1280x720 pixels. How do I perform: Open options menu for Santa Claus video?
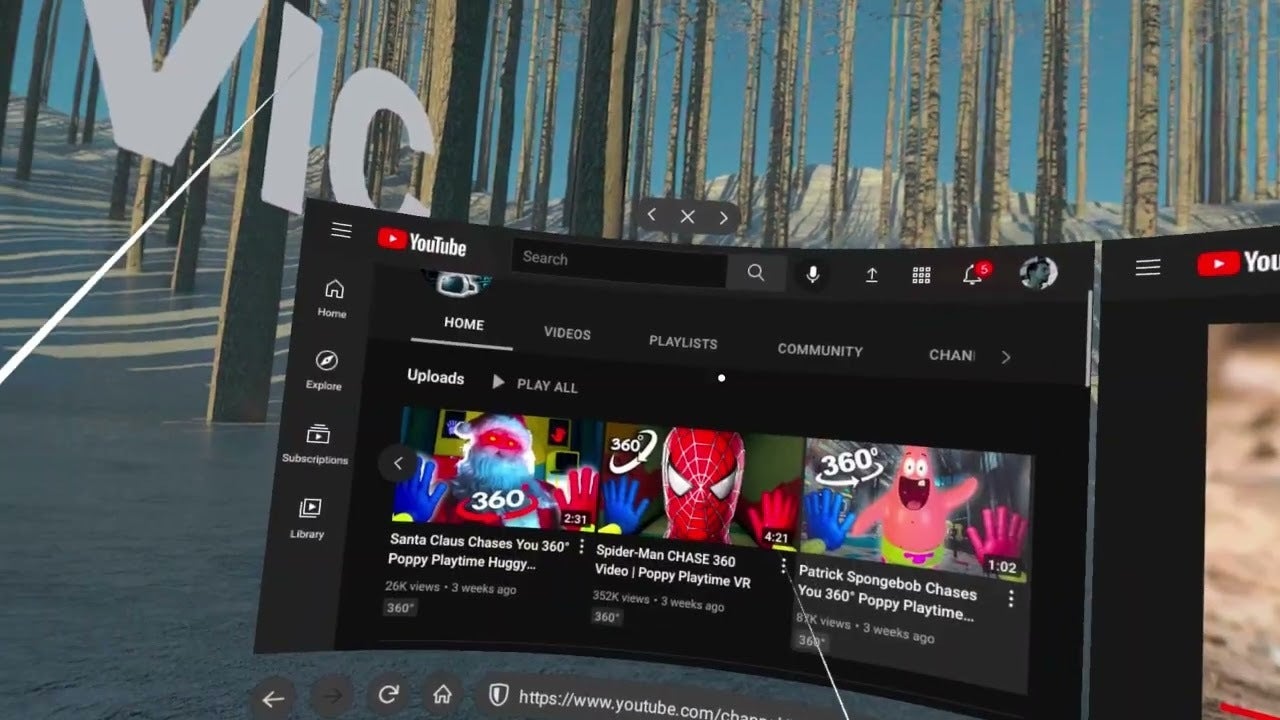click(x=581, y=546)
